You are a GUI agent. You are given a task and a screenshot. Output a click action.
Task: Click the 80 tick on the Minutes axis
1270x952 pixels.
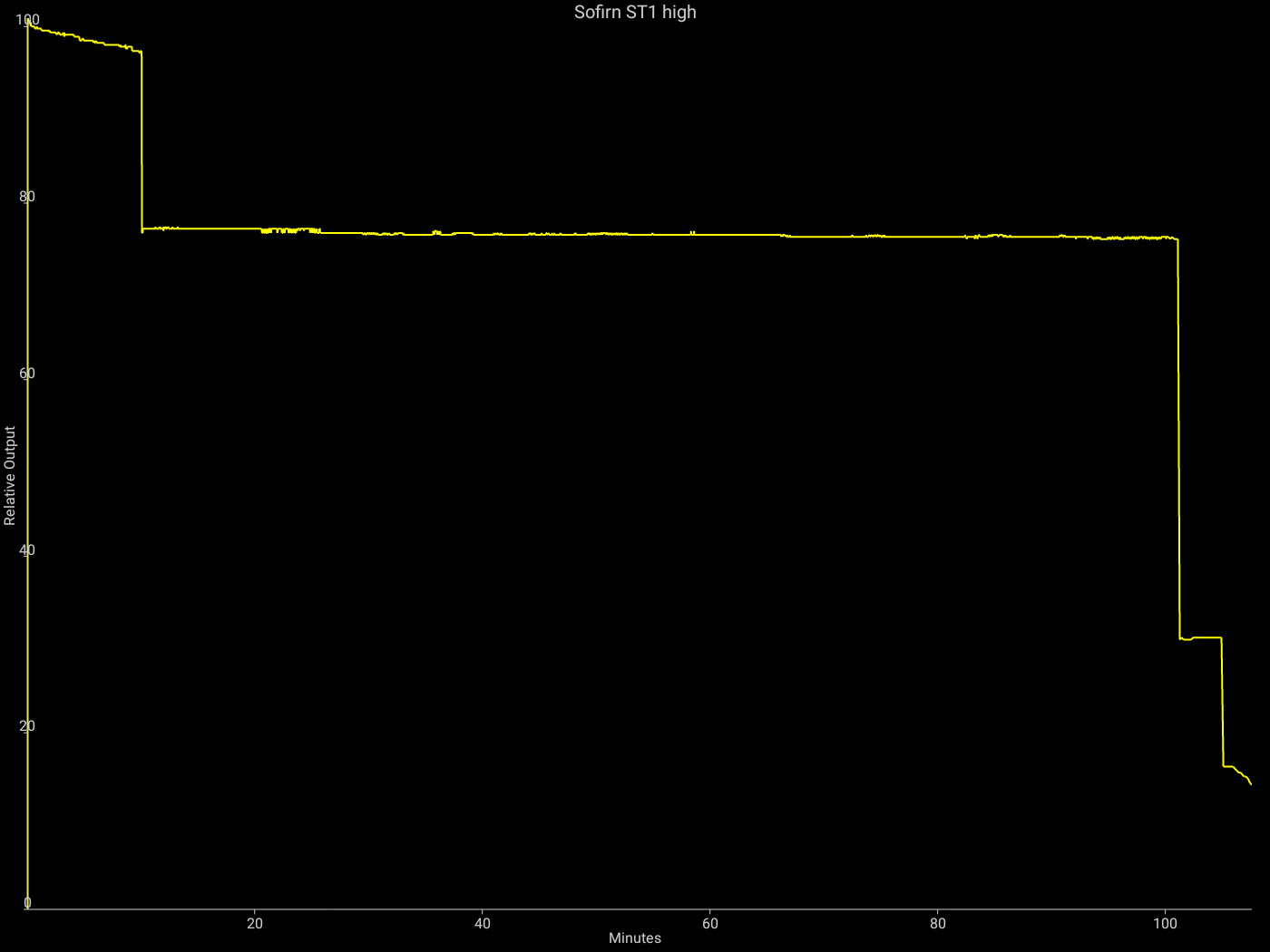point(938,924)
